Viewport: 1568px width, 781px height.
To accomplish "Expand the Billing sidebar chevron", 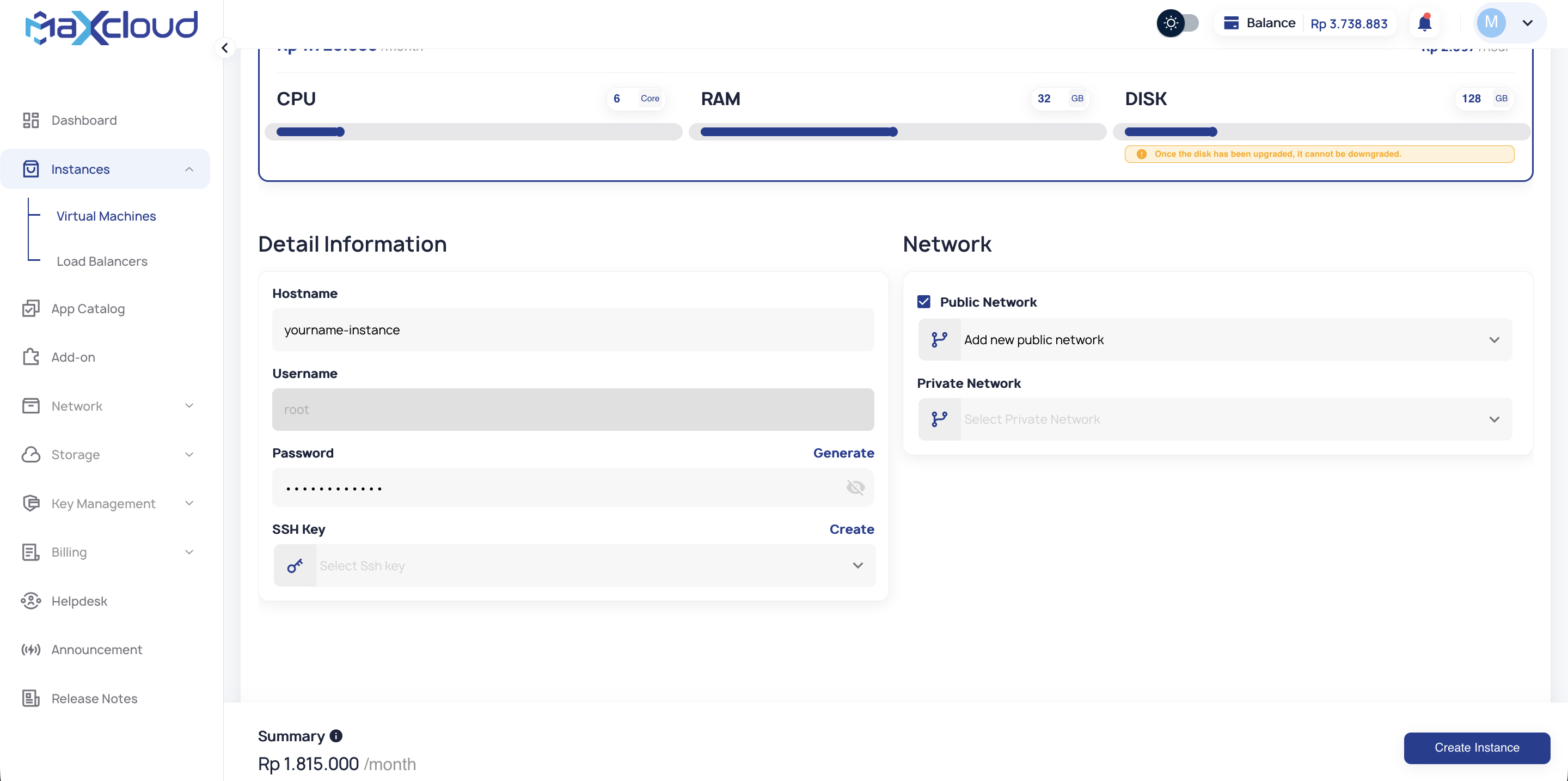I will pyautogui.click(x=189, y=552).
